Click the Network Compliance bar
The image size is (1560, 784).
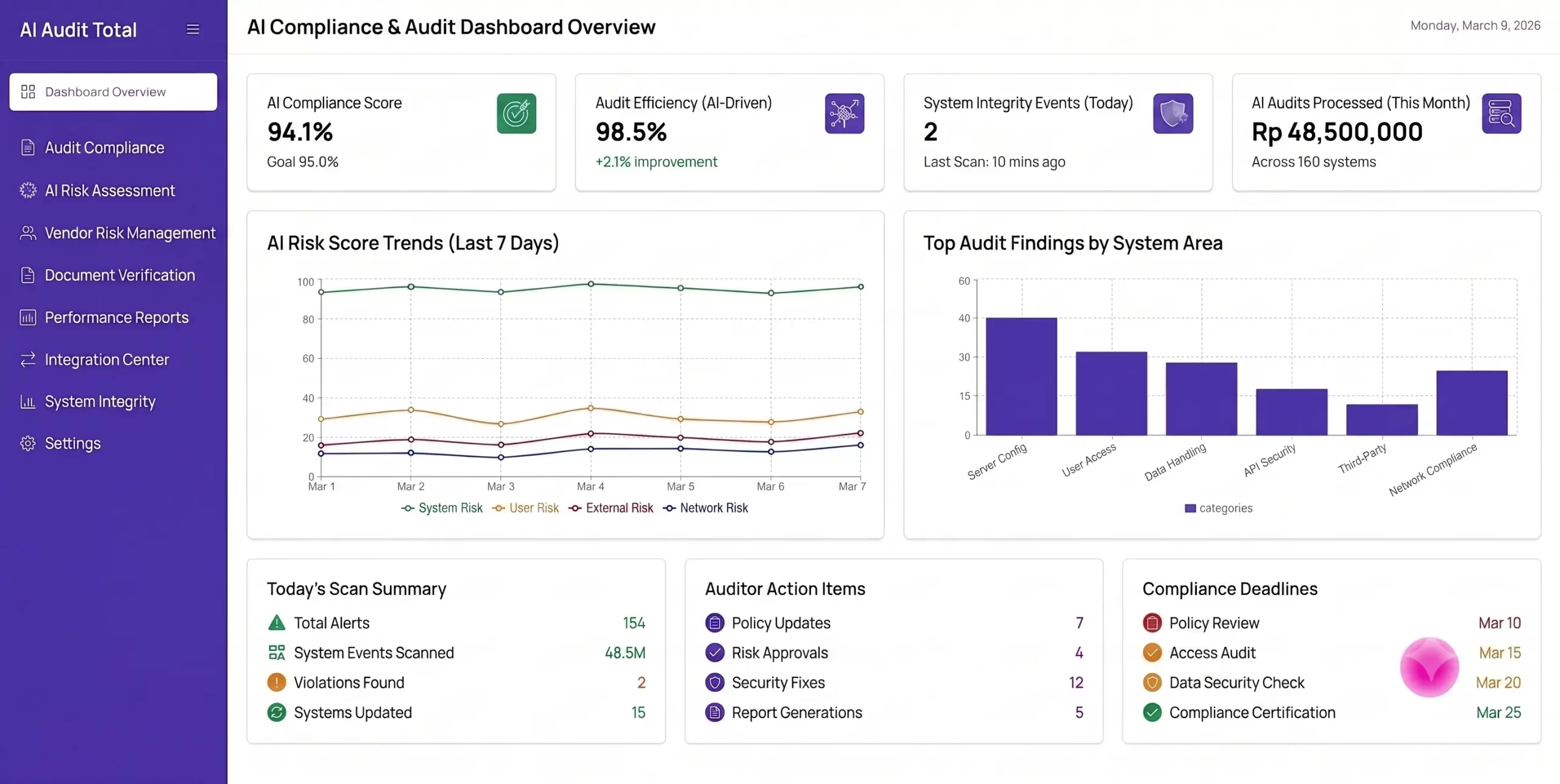1472,403
